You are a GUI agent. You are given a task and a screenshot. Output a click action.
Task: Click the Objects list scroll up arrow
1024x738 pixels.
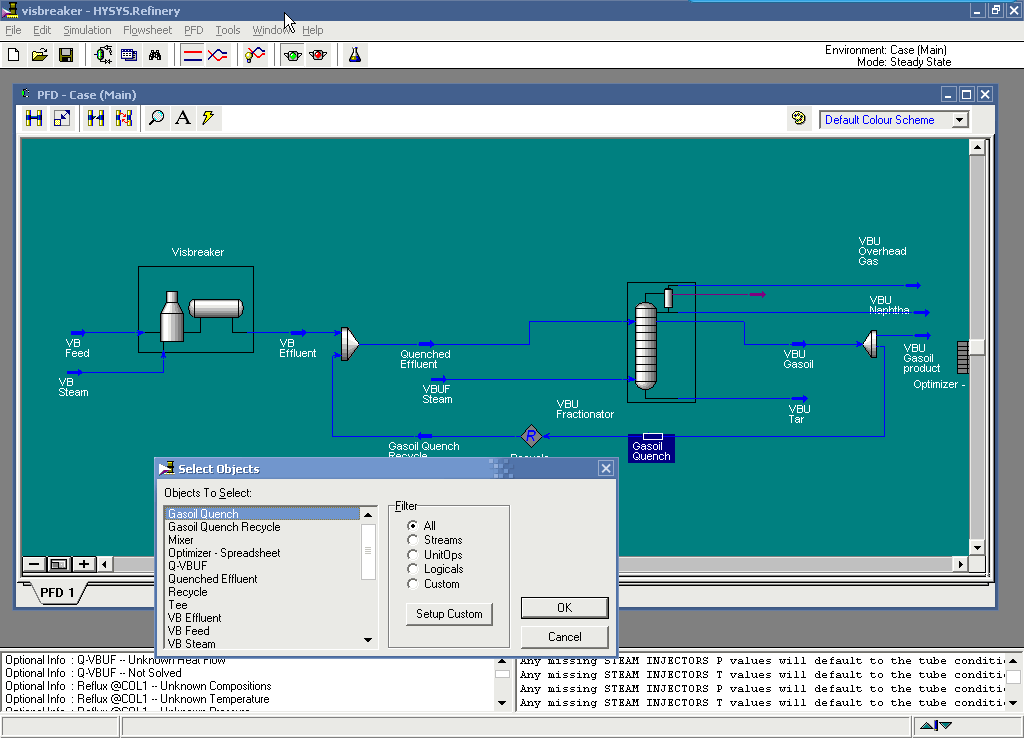coord(368,515)
